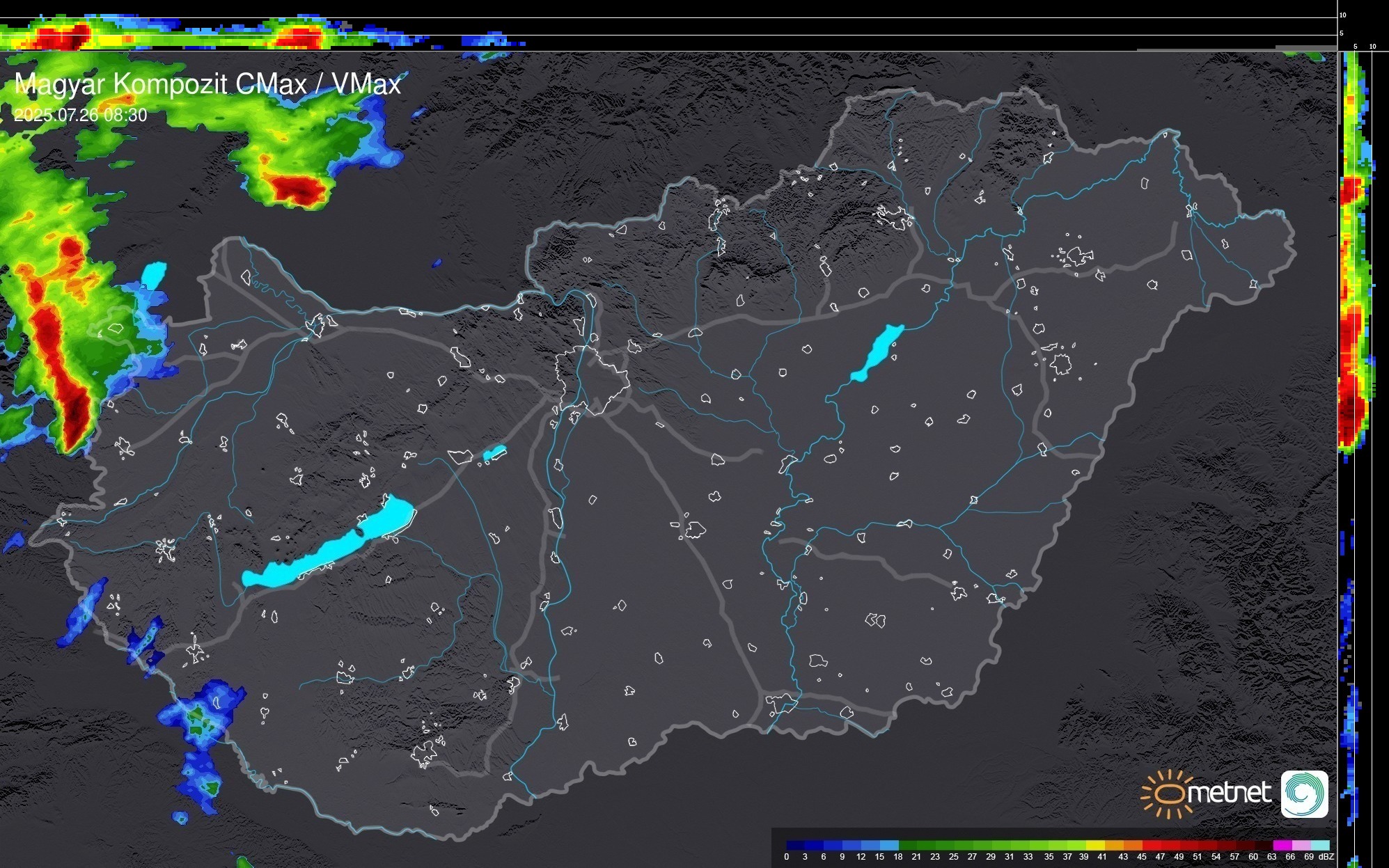The image size is (1389, 868).
Task: Click the dark blue 0 dBZ legend swatch
Action: coord(796,845)
